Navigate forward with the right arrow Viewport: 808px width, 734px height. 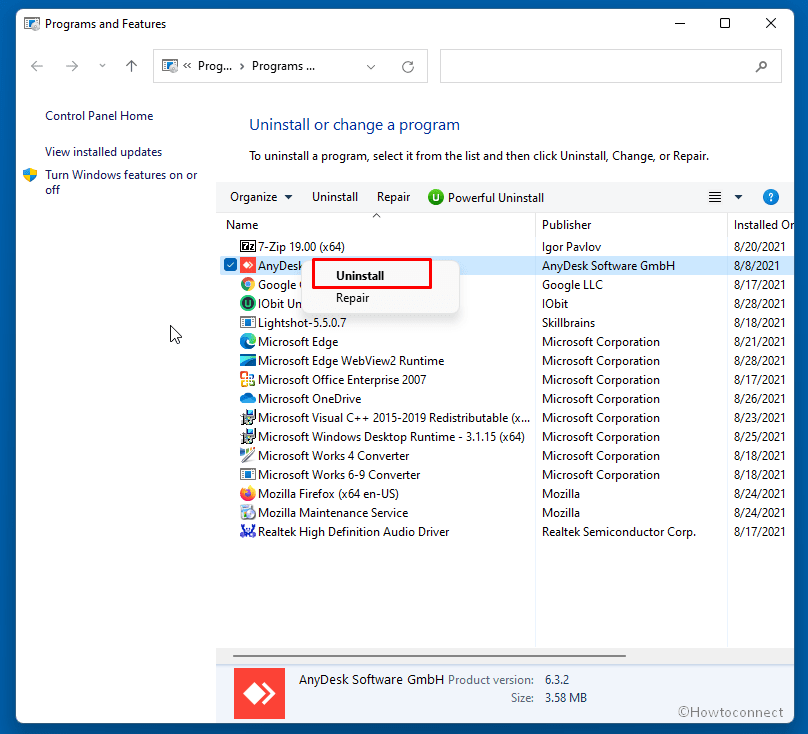pos(72,66)
